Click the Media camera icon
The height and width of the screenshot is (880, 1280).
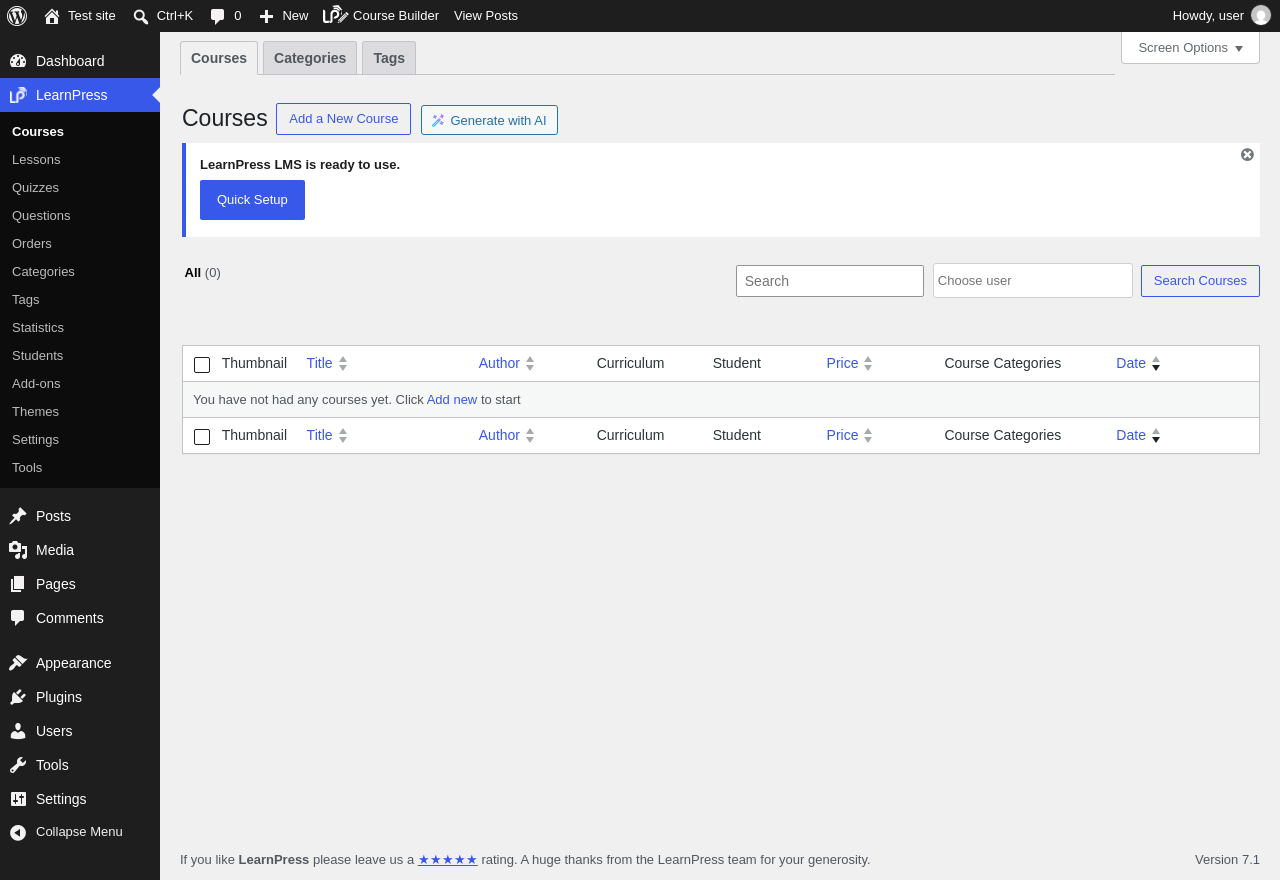pos(18,550)
